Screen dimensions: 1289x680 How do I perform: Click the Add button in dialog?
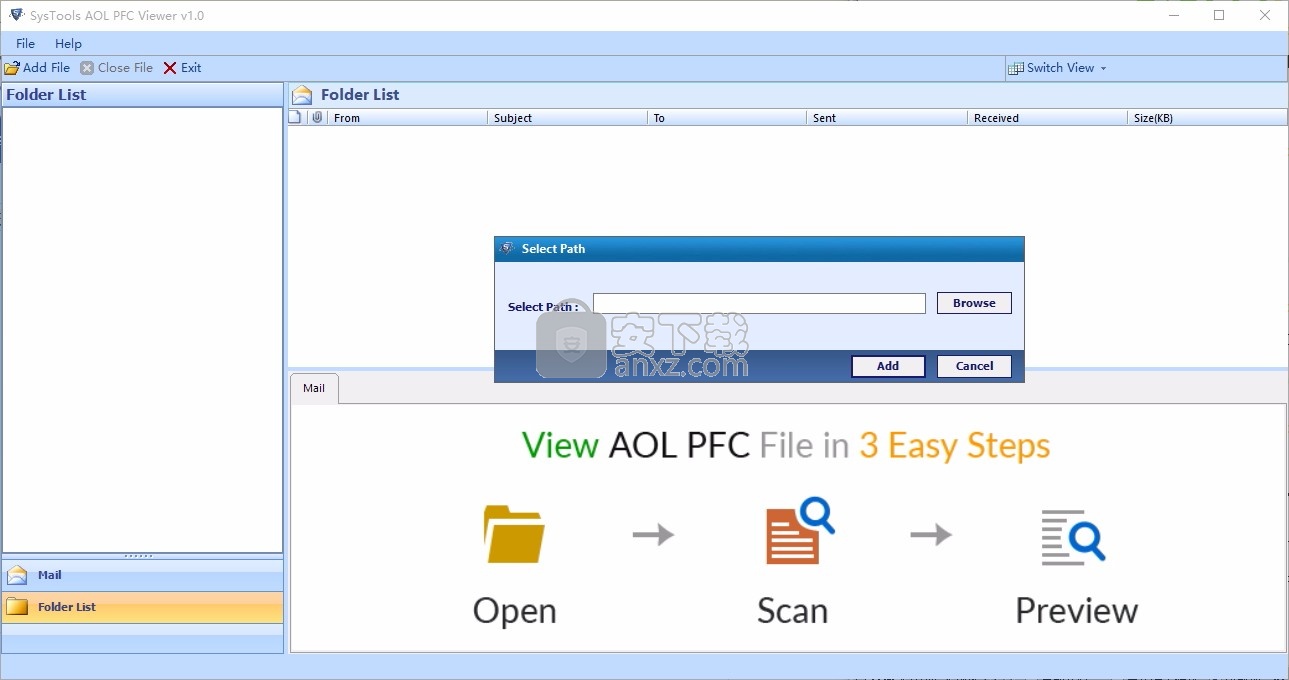888,366
